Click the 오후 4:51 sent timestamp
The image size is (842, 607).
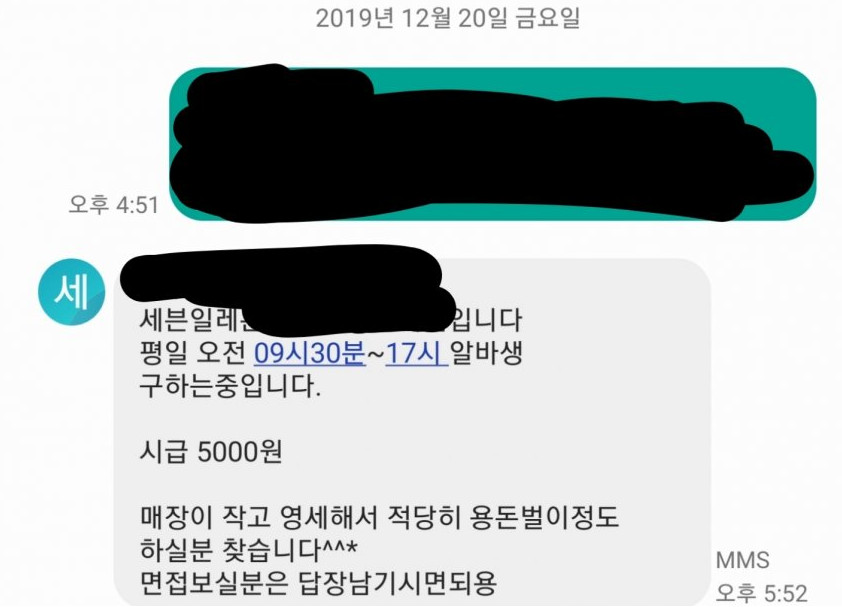[114, 205]
